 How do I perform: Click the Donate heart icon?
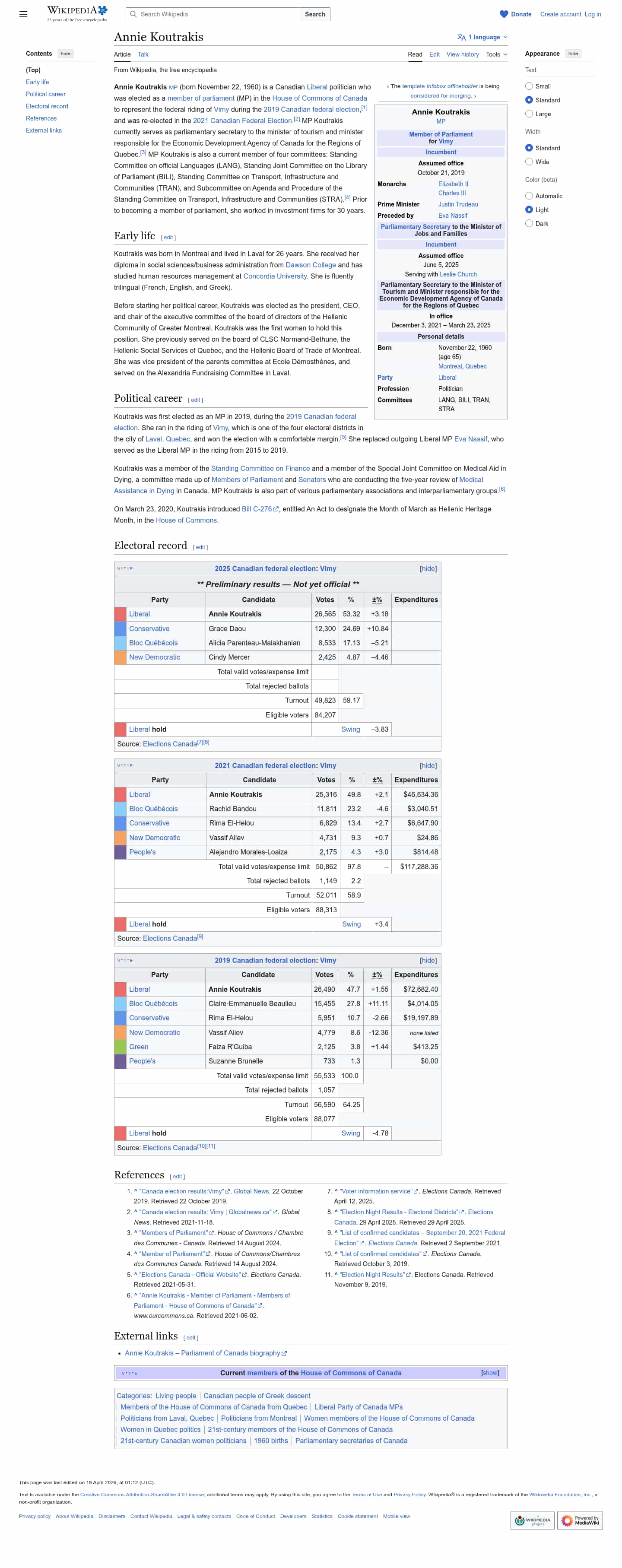tap(503, 14)
